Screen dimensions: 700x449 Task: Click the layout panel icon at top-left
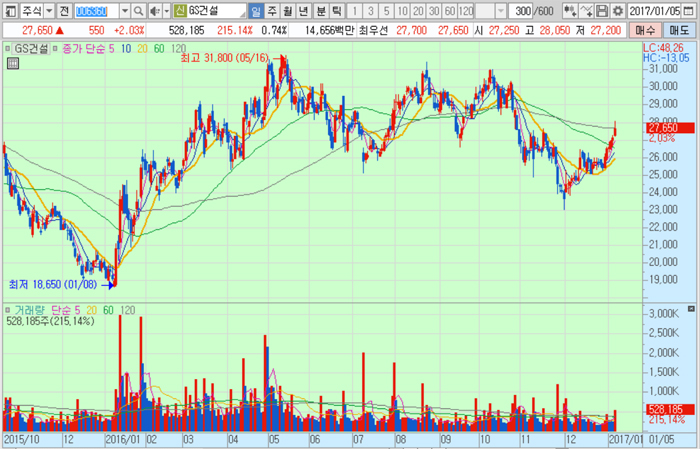click(10, 11)
